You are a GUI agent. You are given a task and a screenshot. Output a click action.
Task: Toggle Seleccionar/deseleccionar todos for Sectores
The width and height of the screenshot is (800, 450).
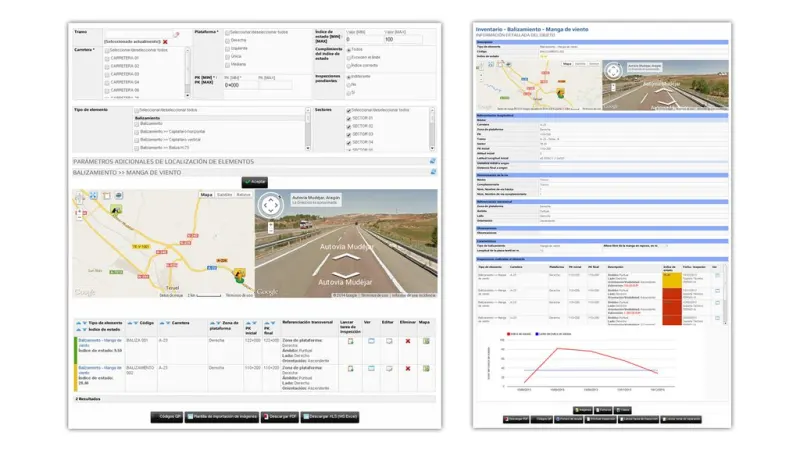[349, 111]
